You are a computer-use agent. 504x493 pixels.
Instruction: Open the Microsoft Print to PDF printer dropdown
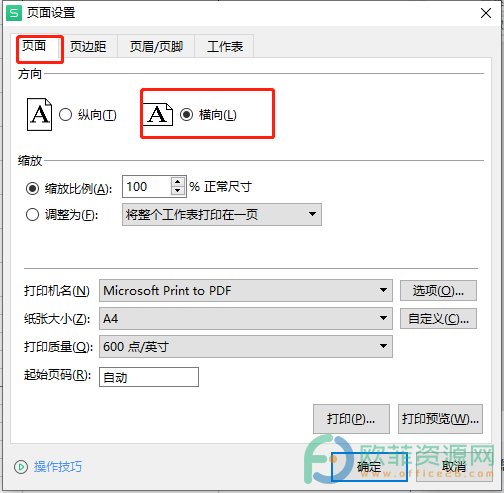[246, 290]
